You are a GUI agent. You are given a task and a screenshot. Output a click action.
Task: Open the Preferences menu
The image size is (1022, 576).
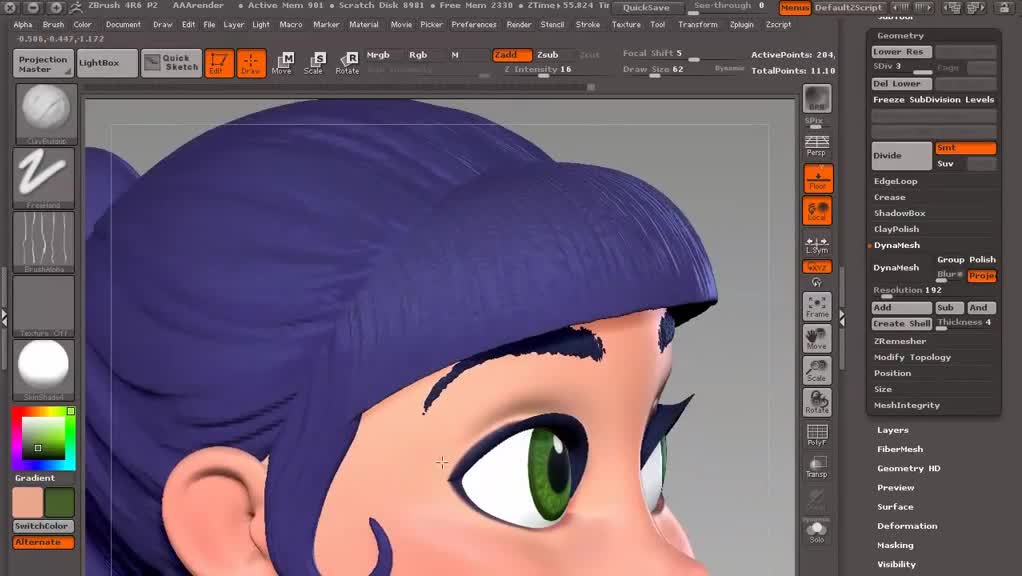pos(474,25)
